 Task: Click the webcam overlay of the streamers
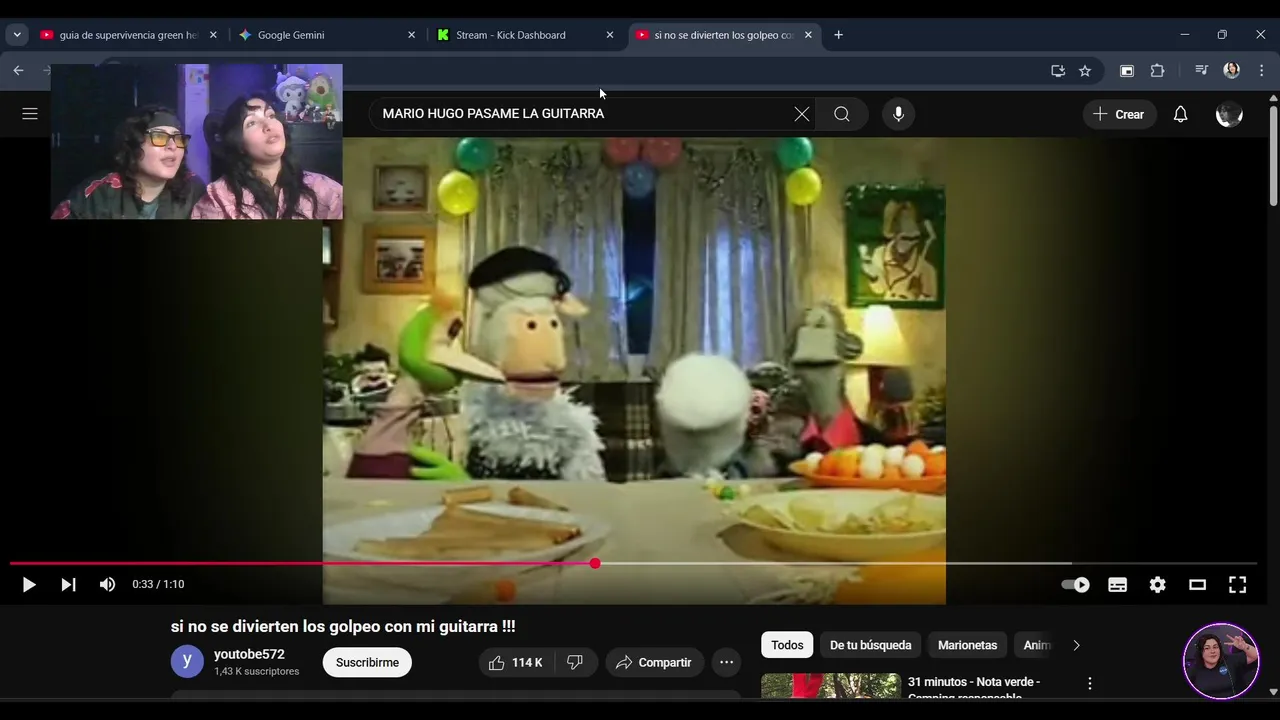[197, 142]
